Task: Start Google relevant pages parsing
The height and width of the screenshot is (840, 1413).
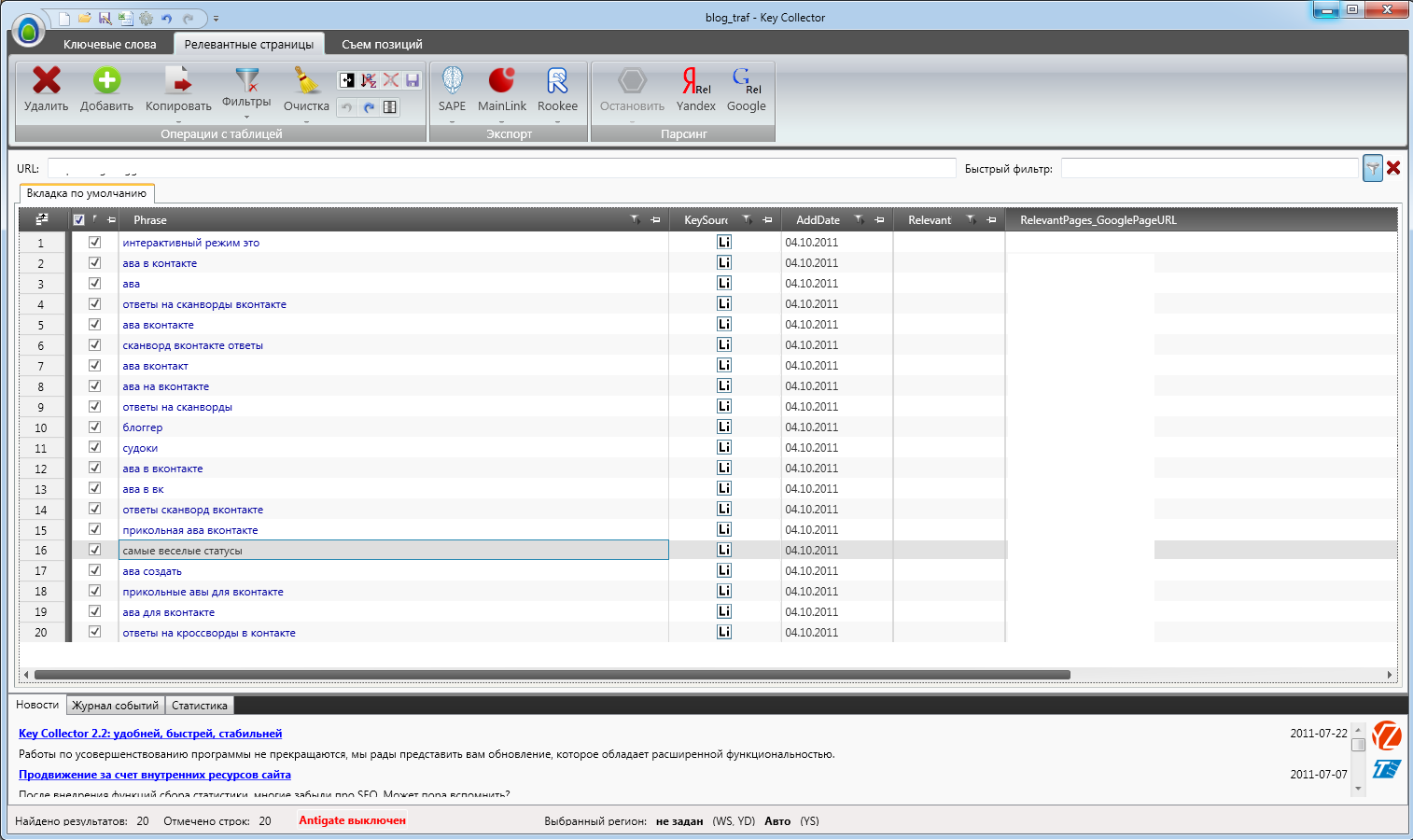Action: click(x=746, y=81)
